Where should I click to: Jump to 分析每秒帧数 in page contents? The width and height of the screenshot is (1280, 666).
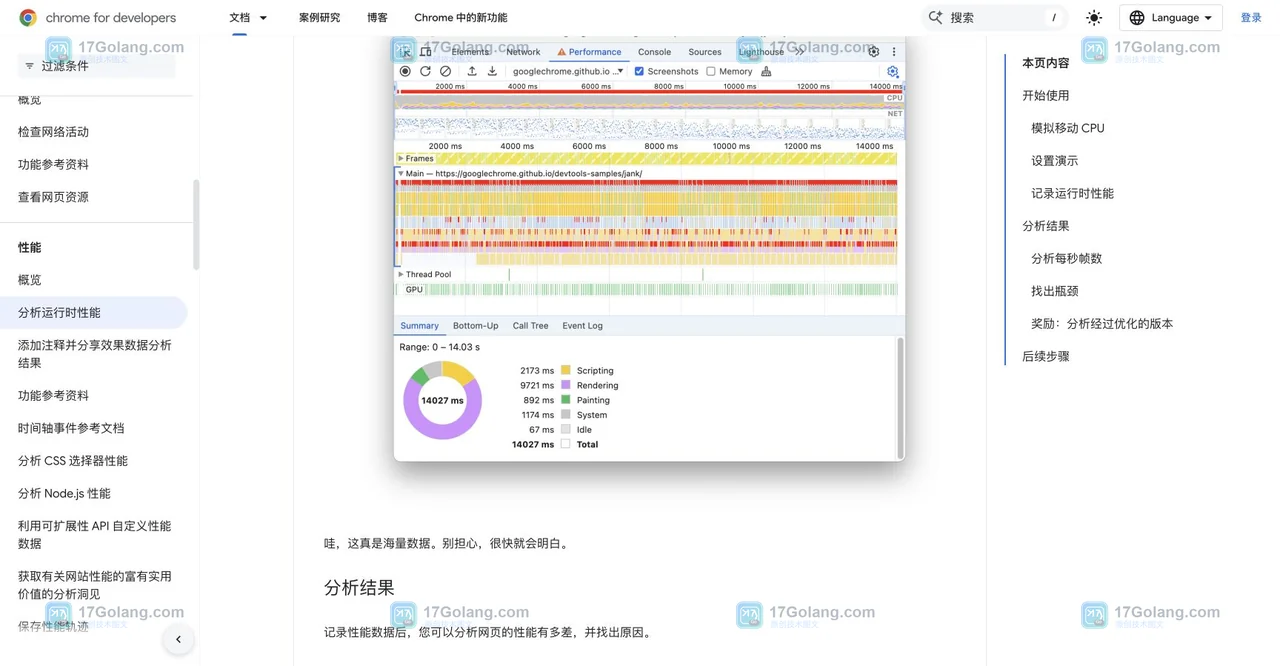[1066, 258]
